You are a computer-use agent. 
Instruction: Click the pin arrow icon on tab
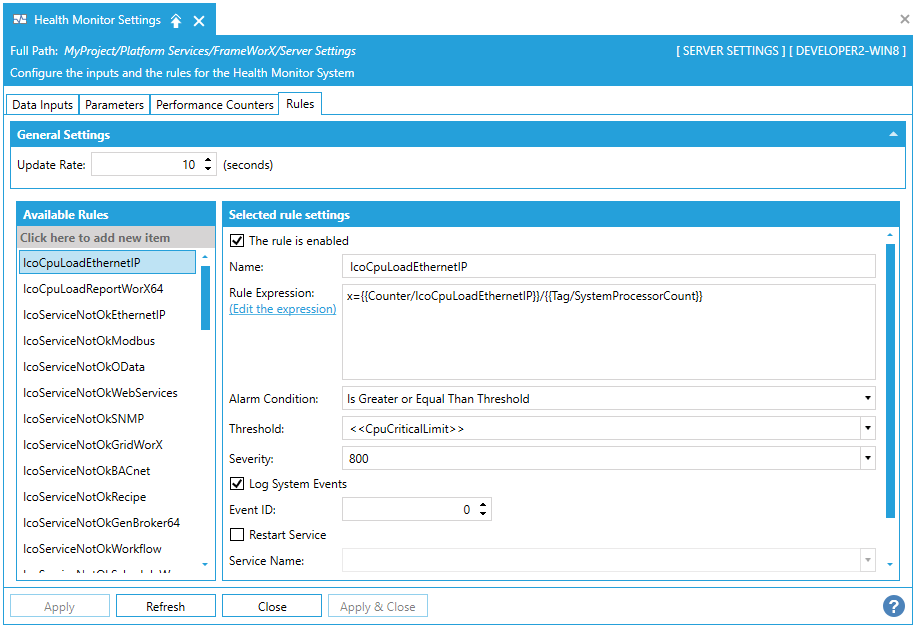[x=176, y=21]
